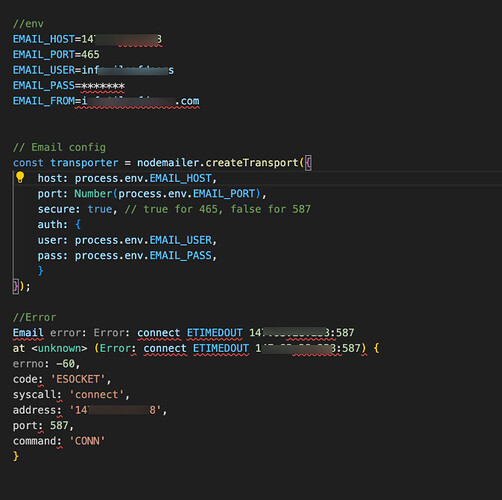Click the 'port: 587' error line

click(43, 426)
